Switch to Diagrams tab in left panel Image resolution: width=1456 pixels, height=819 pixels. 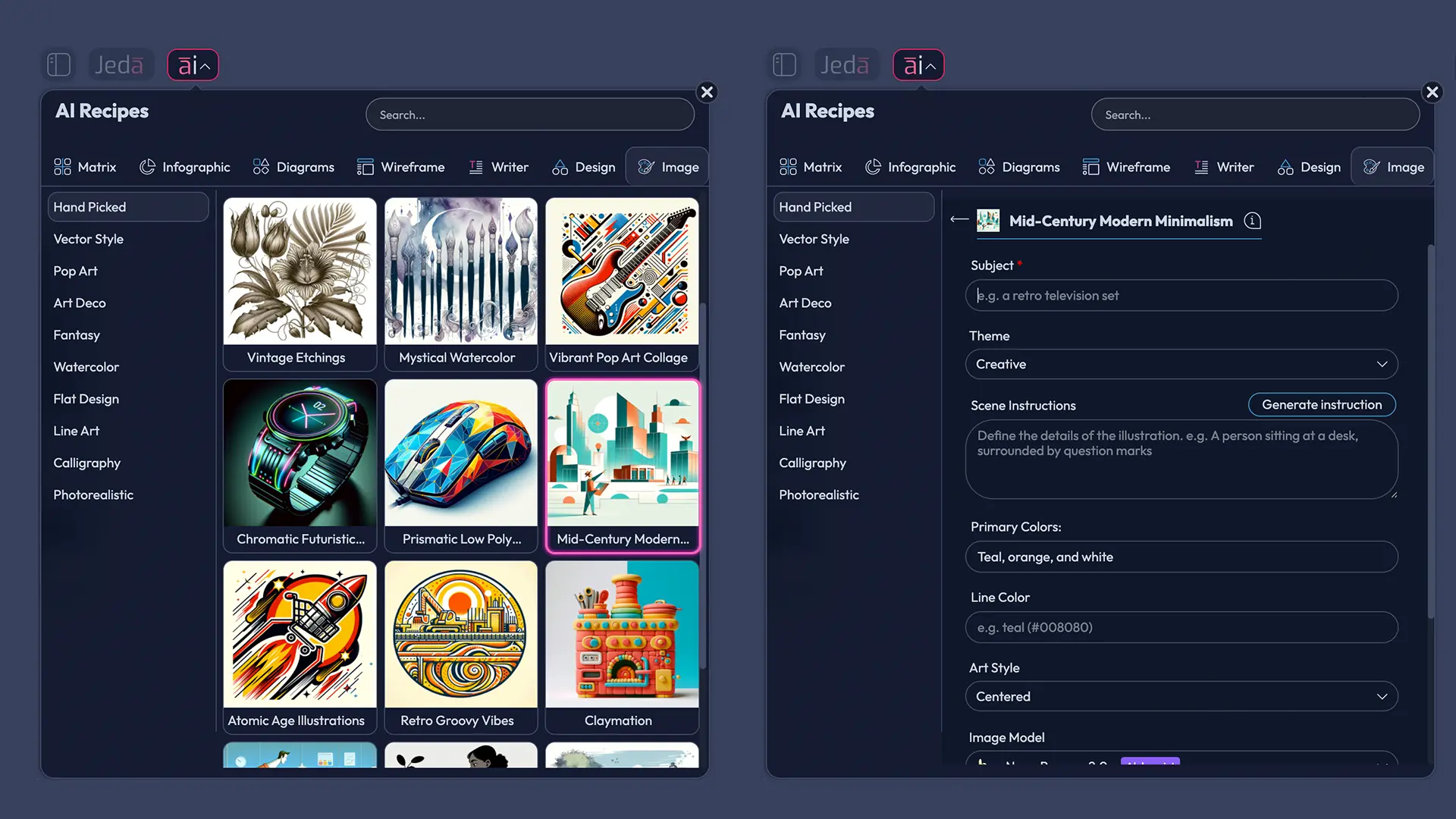pyautogui.click(x=293, y=167)
